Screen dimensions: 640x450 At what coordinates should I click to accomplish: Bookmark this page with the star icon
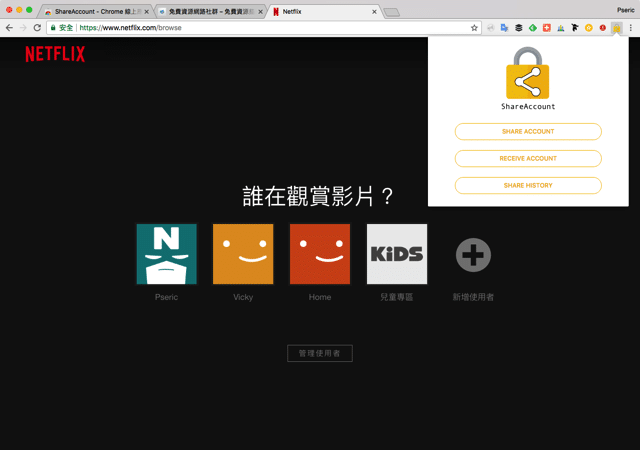(474, 28)
